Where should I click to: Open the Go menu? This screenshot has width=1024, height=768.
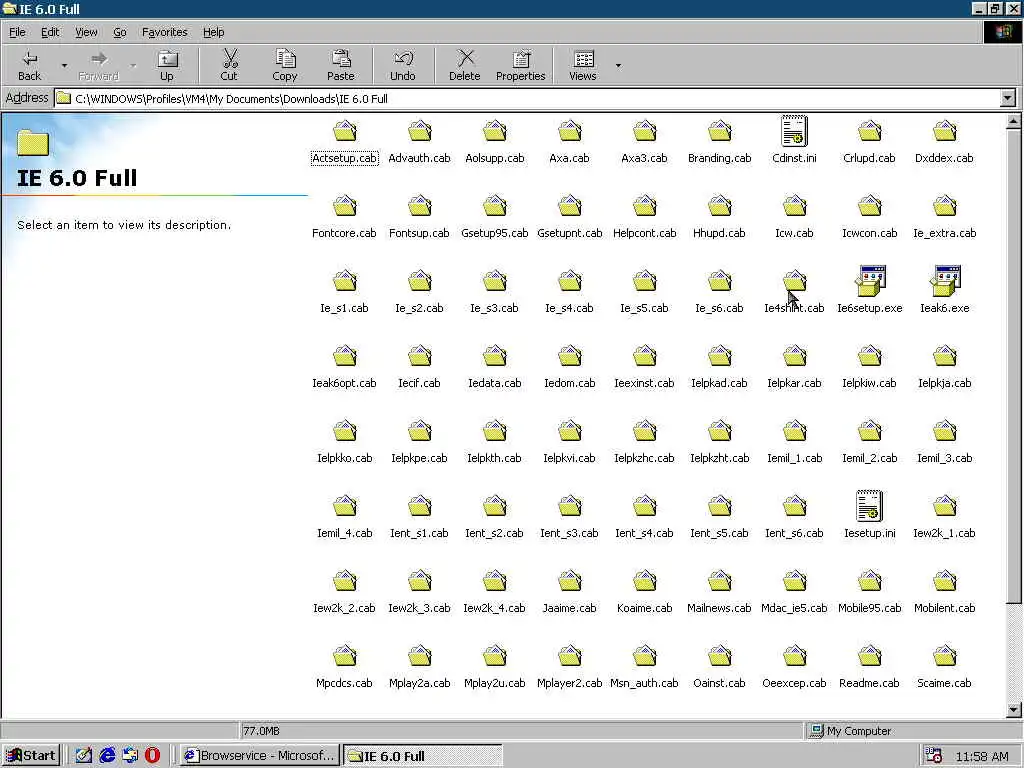(120, 32)
